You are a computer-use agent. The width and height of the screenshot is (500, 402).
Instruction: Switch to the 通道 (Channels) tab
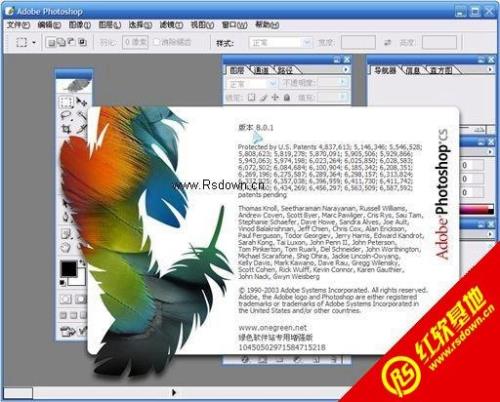(261, 70)
